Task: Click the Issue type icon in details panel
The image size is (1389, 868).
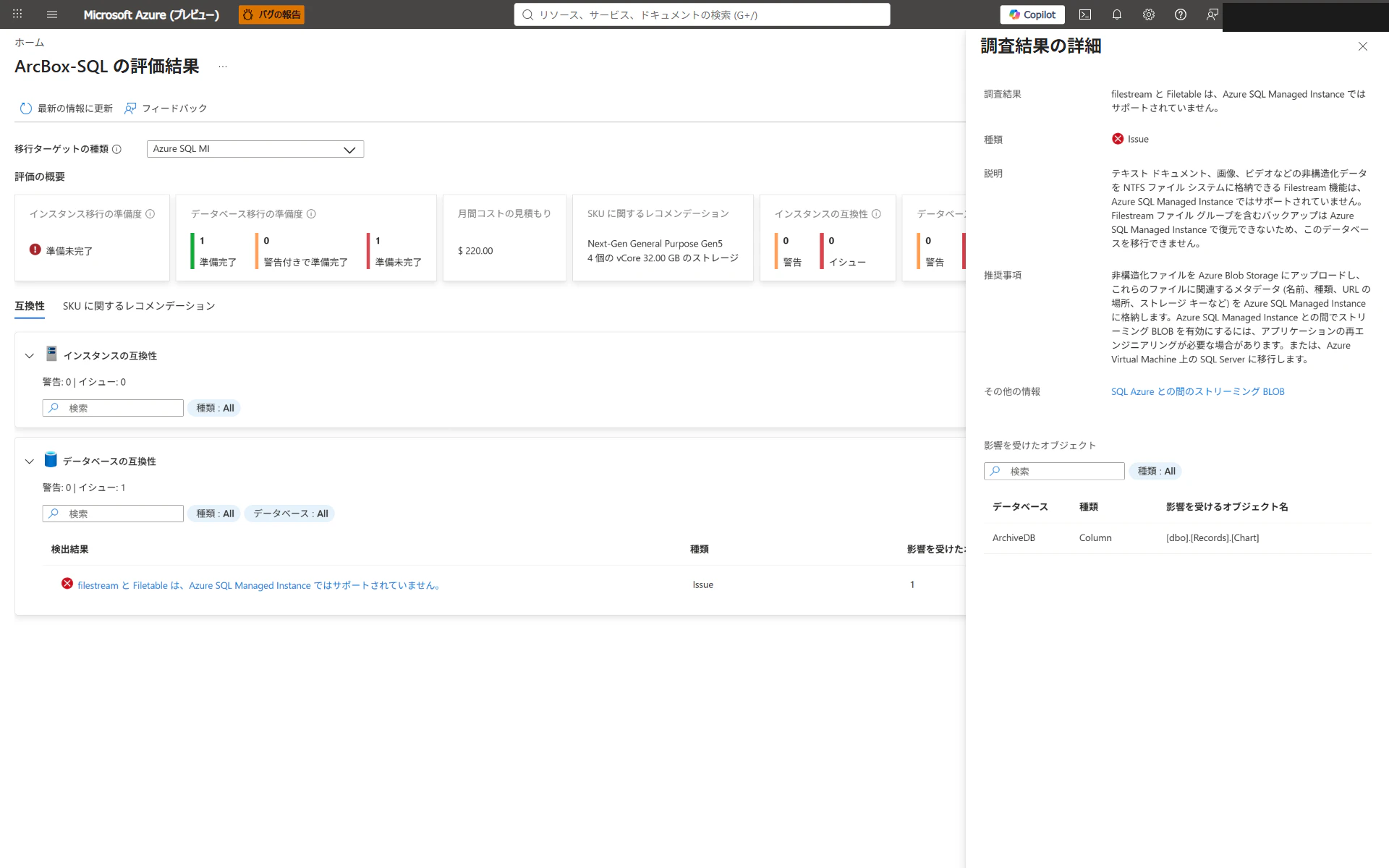Action: point(1118,139)
